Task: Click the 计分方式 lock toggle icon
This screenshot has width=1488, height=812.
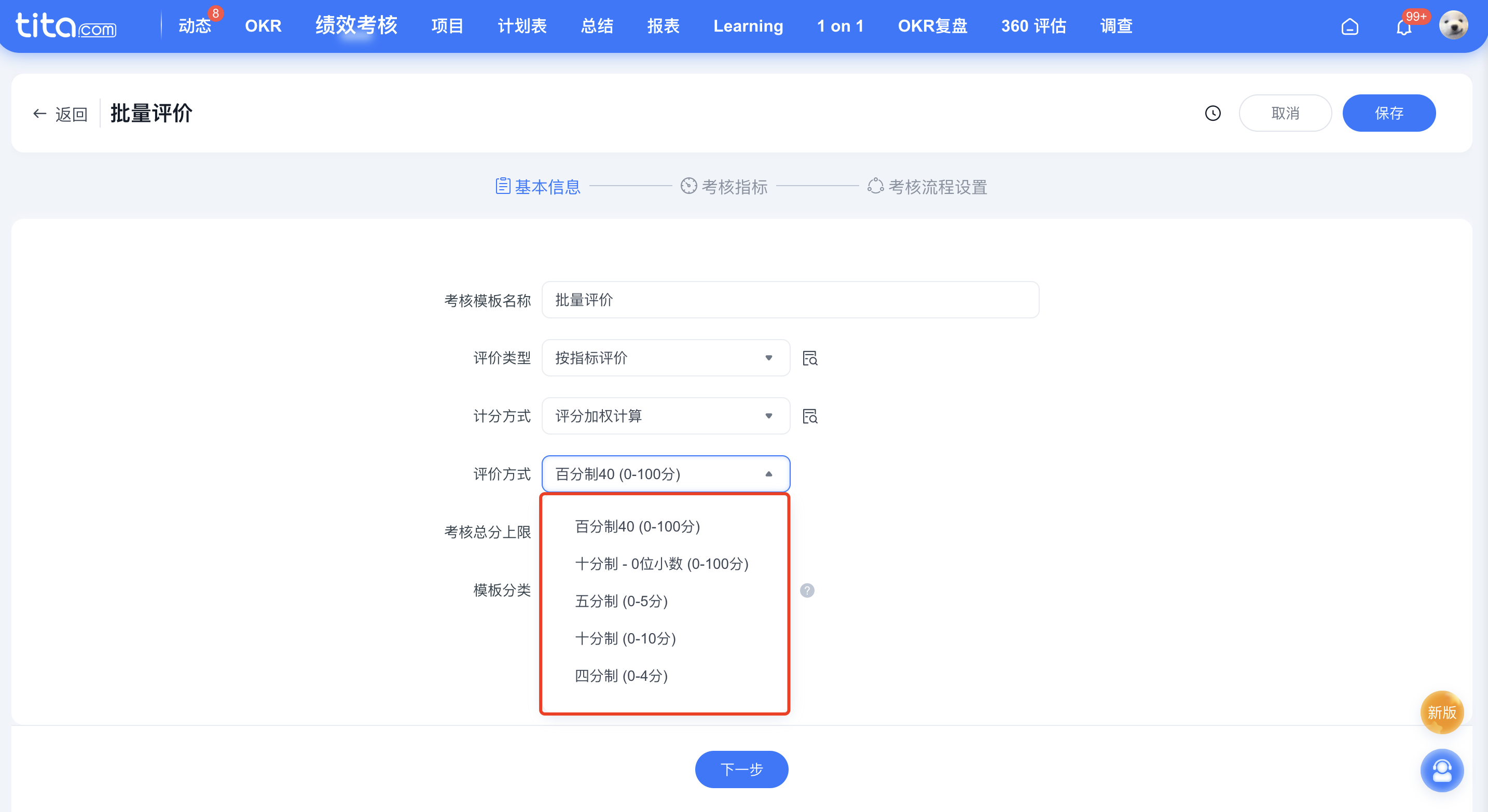Action: pyautogui.click(x=810, y=416)
